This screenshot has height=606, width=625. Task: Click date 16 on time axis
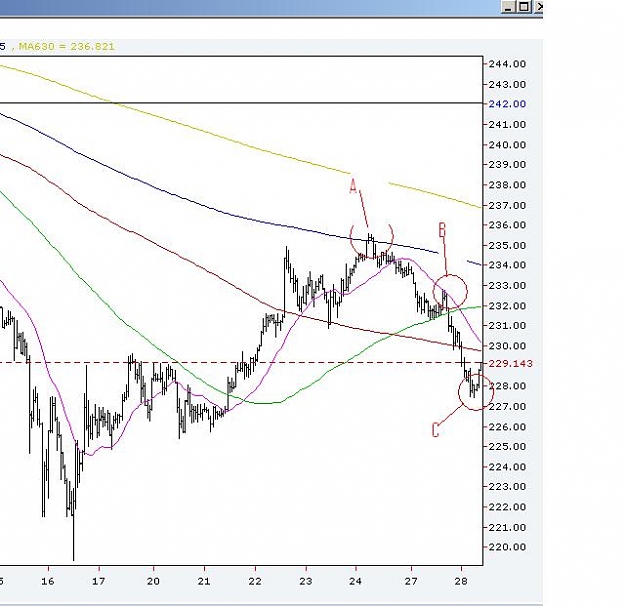click(x=48, y=581)
